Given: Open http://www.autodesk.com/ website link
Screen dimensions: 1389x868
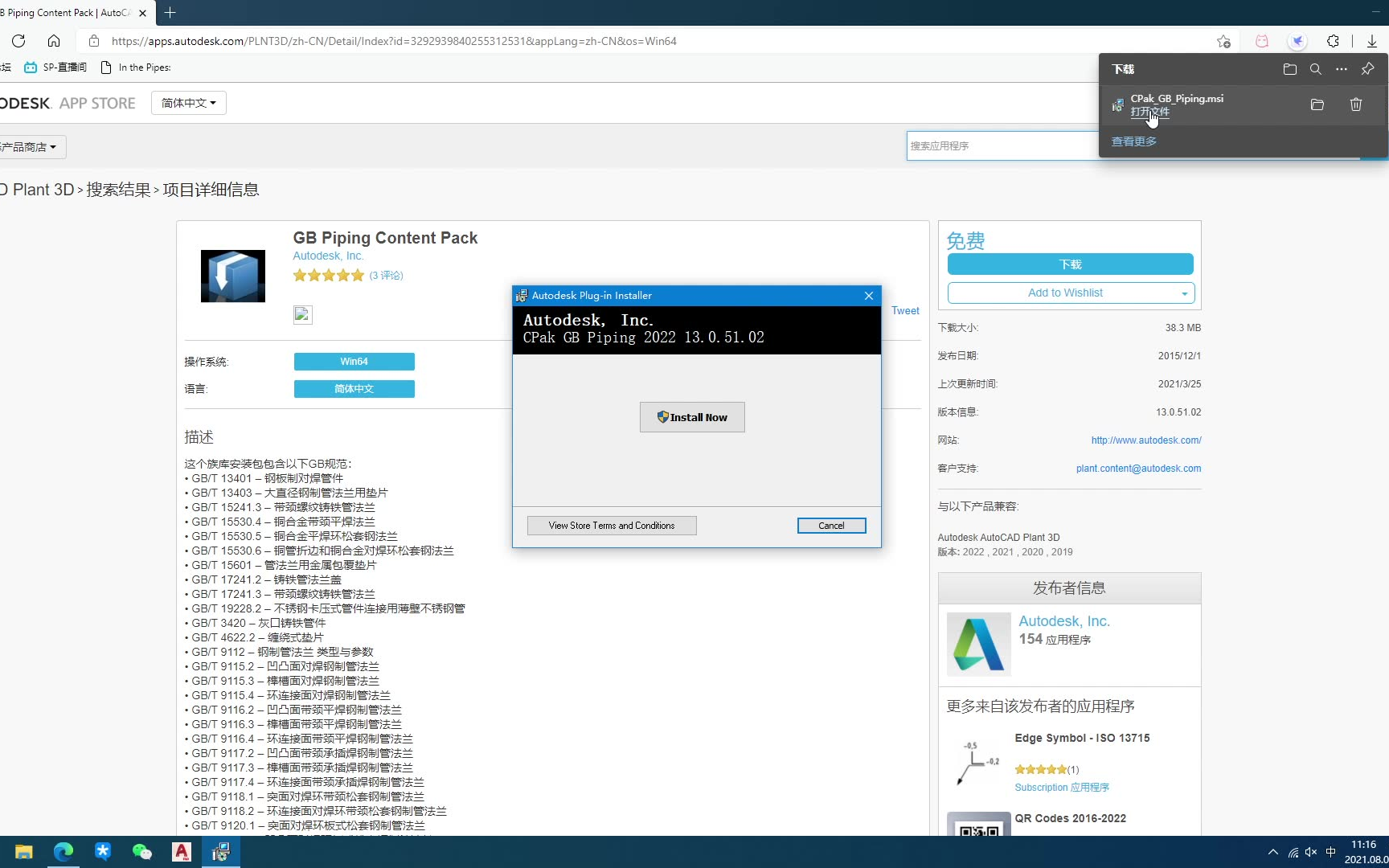Looking at the screenshot, I should coord(1146,440).
